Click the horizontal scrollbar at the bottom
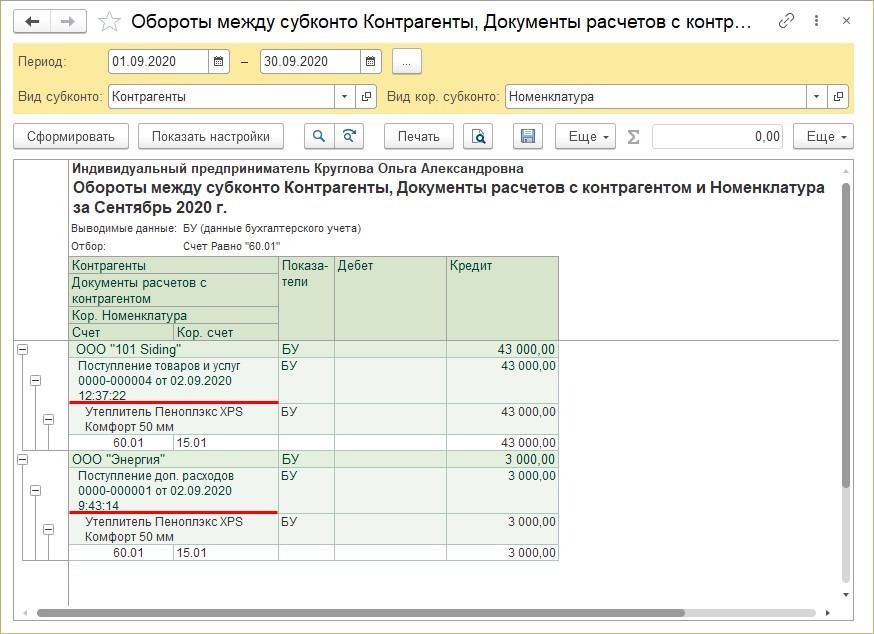The image size is (874, 634). tap(360, 613)
